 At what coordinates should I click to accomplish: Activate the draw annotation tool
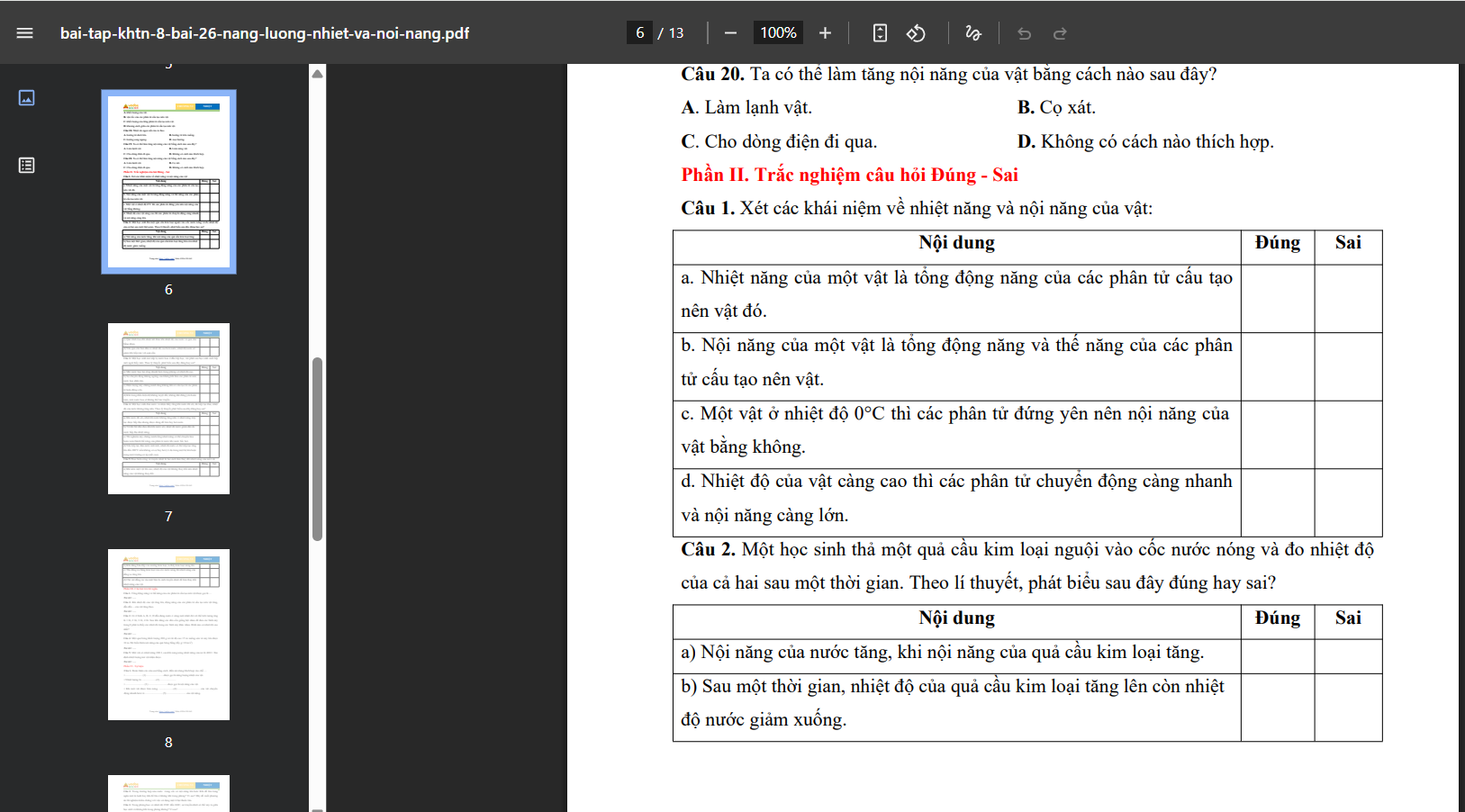(x=972, y=33)
